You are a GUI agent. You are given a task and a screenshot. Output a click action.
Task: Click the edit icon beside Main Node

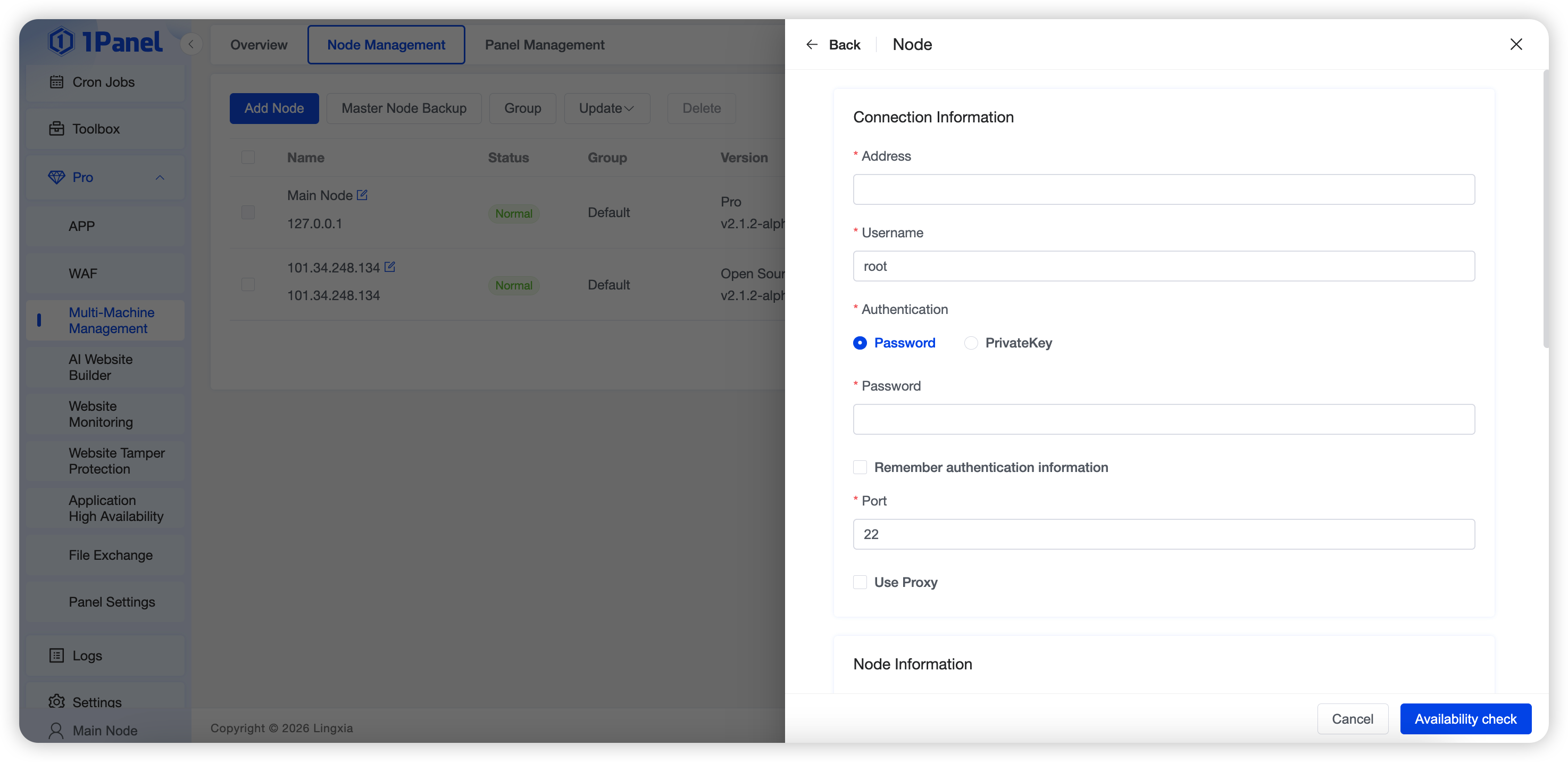(362, 195)
